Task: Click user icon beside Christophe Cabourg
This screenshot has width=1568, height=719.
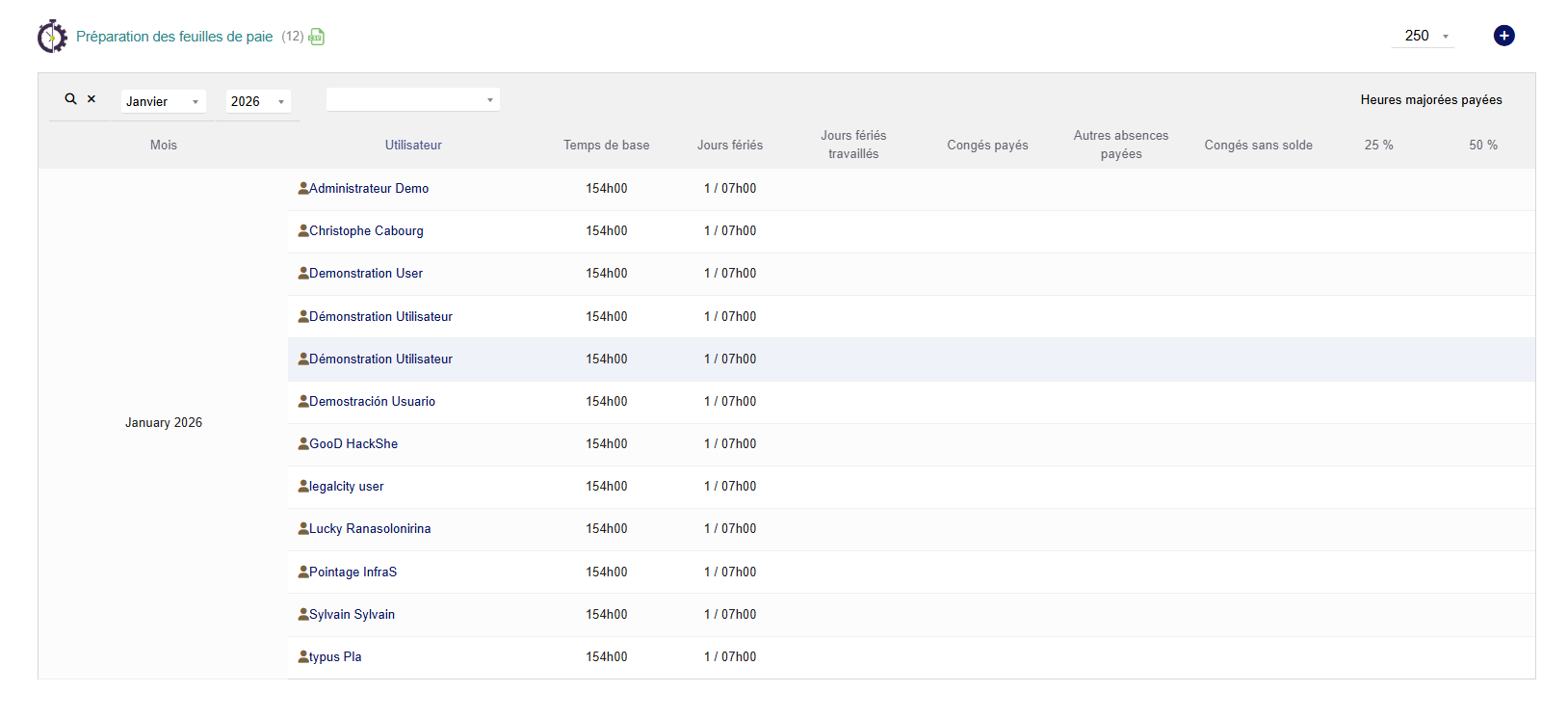Action: point(303,230)
